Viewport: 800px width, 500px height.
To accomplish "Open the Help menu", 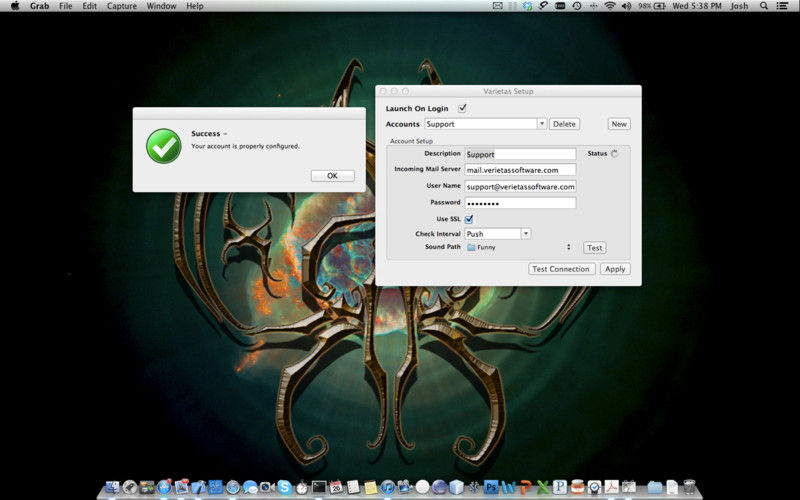I will pos(195,6).
